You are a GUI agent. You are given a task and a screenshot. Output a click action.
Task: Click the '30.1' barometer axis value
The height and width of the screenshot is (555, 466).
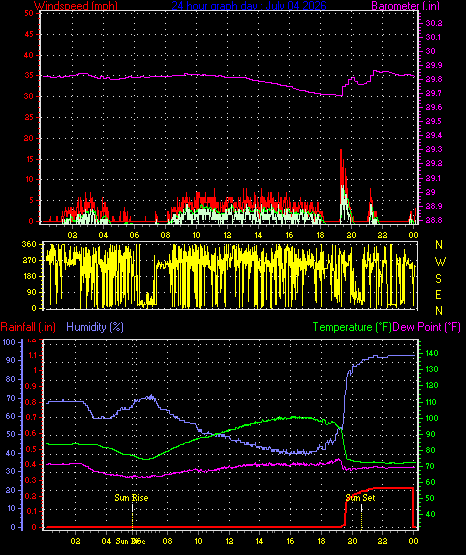pyautogui.click(x=434, y=37)
